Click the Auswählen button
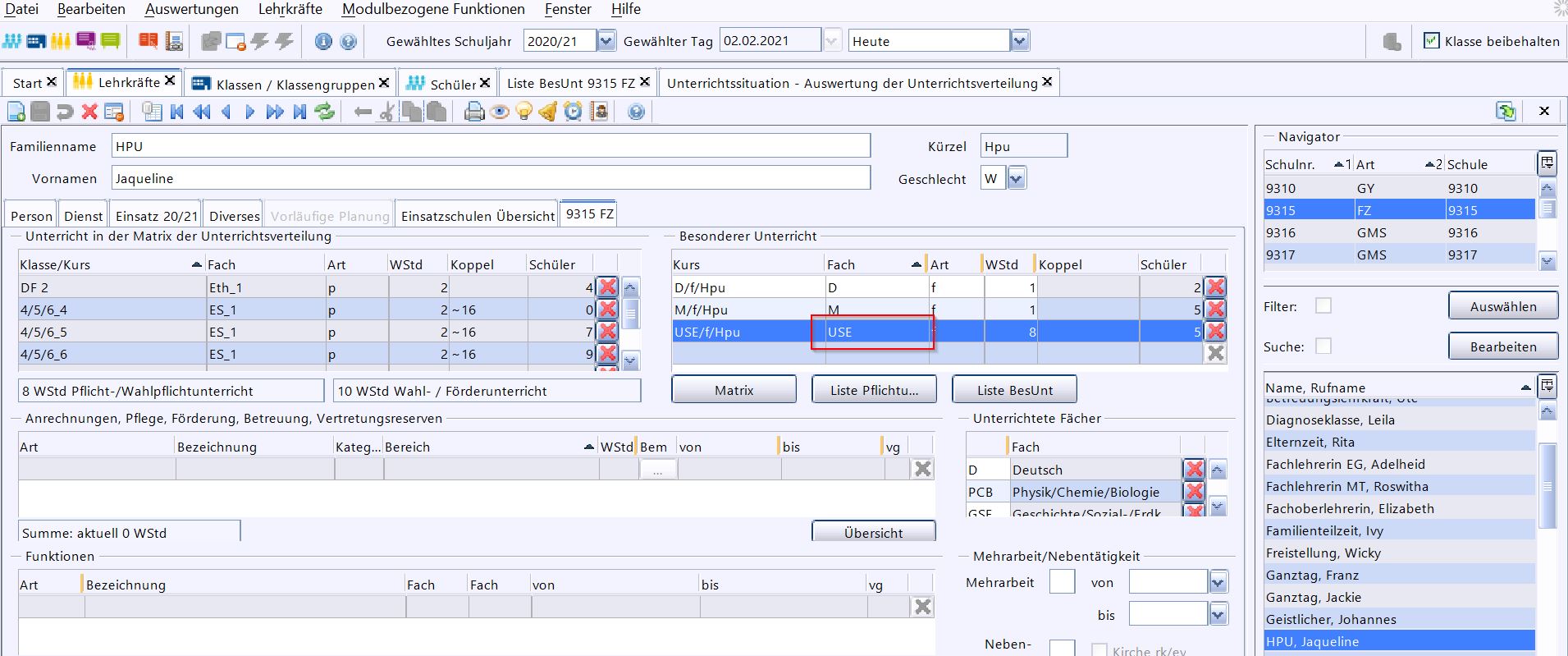1568x656 pixels. click(1503, 306)
